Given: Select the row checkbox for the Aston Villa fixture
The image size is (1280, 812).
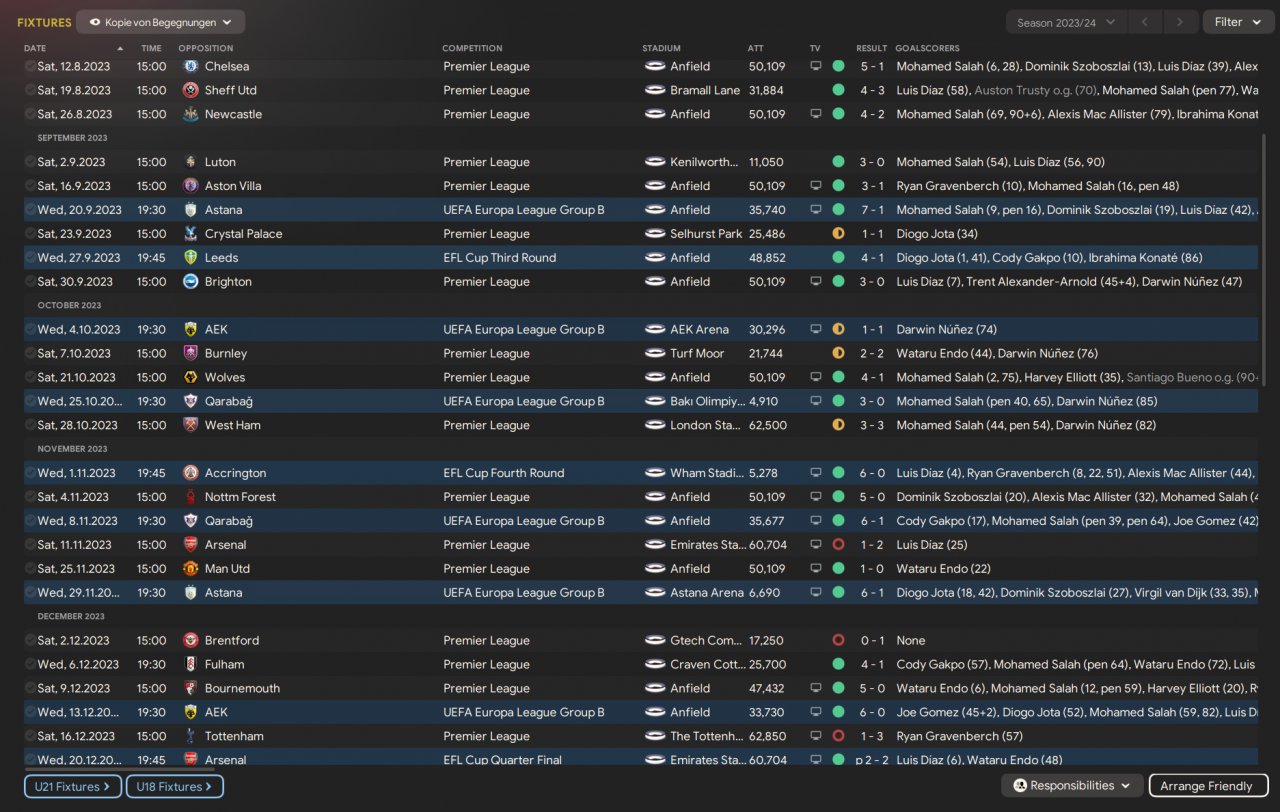Looking at the screenshot, I should tap(30, 186).
